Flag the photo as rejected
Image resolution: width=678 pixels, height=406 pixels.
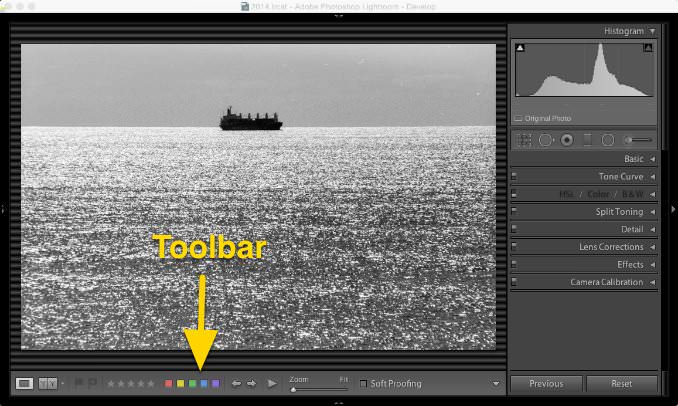click(92, 383)
